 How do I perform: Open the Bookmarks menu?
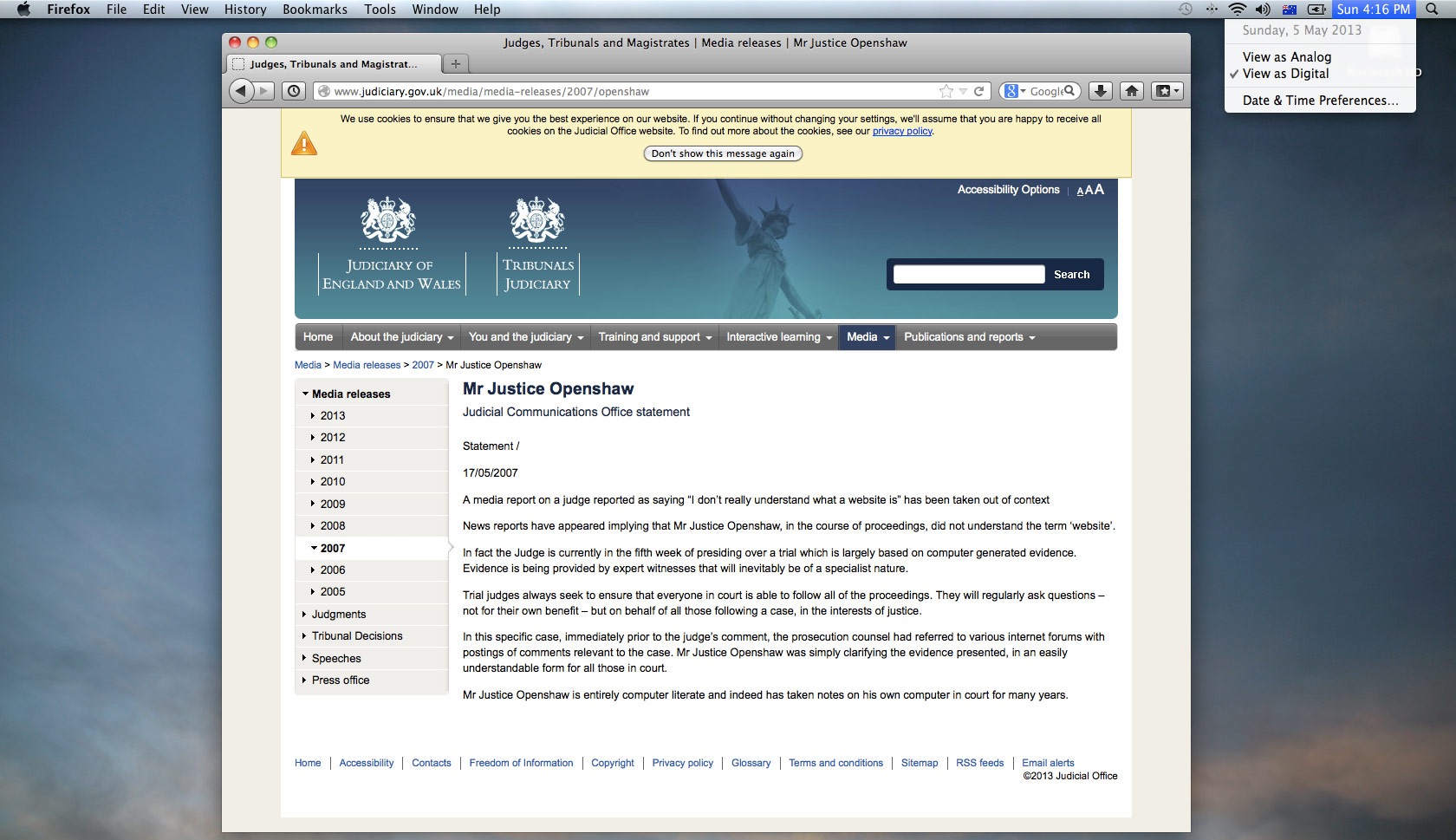click(x=315, y=10)
